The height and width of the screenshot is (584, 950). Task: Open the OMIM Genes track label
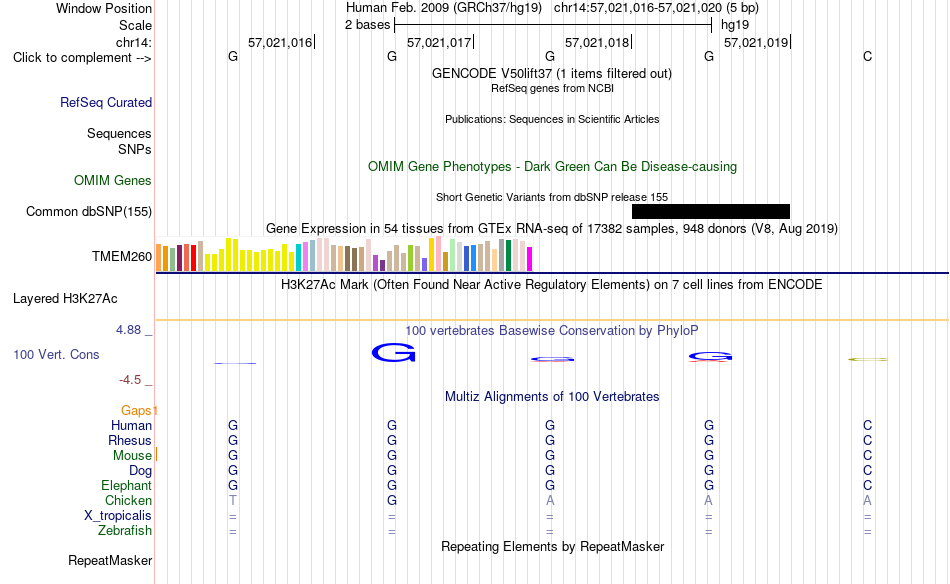tap(113, 181)
